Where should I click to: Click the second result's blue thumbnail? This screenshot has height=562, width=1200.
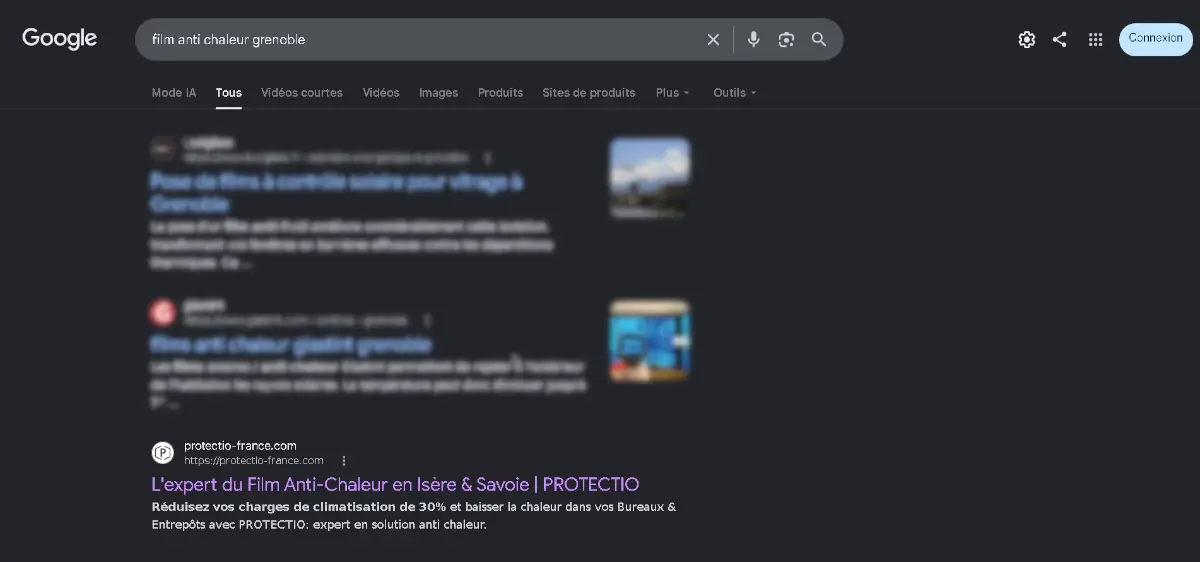(650, 341)
